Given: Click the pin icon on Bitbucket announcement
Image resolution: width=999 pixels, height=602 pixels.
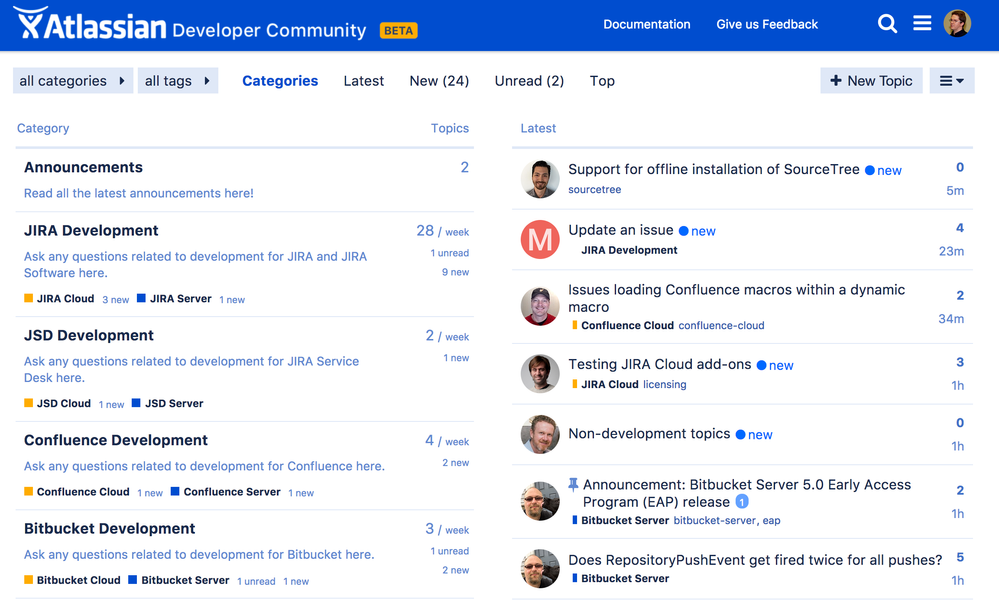Looking at the screenshot, I should point(573,485).
